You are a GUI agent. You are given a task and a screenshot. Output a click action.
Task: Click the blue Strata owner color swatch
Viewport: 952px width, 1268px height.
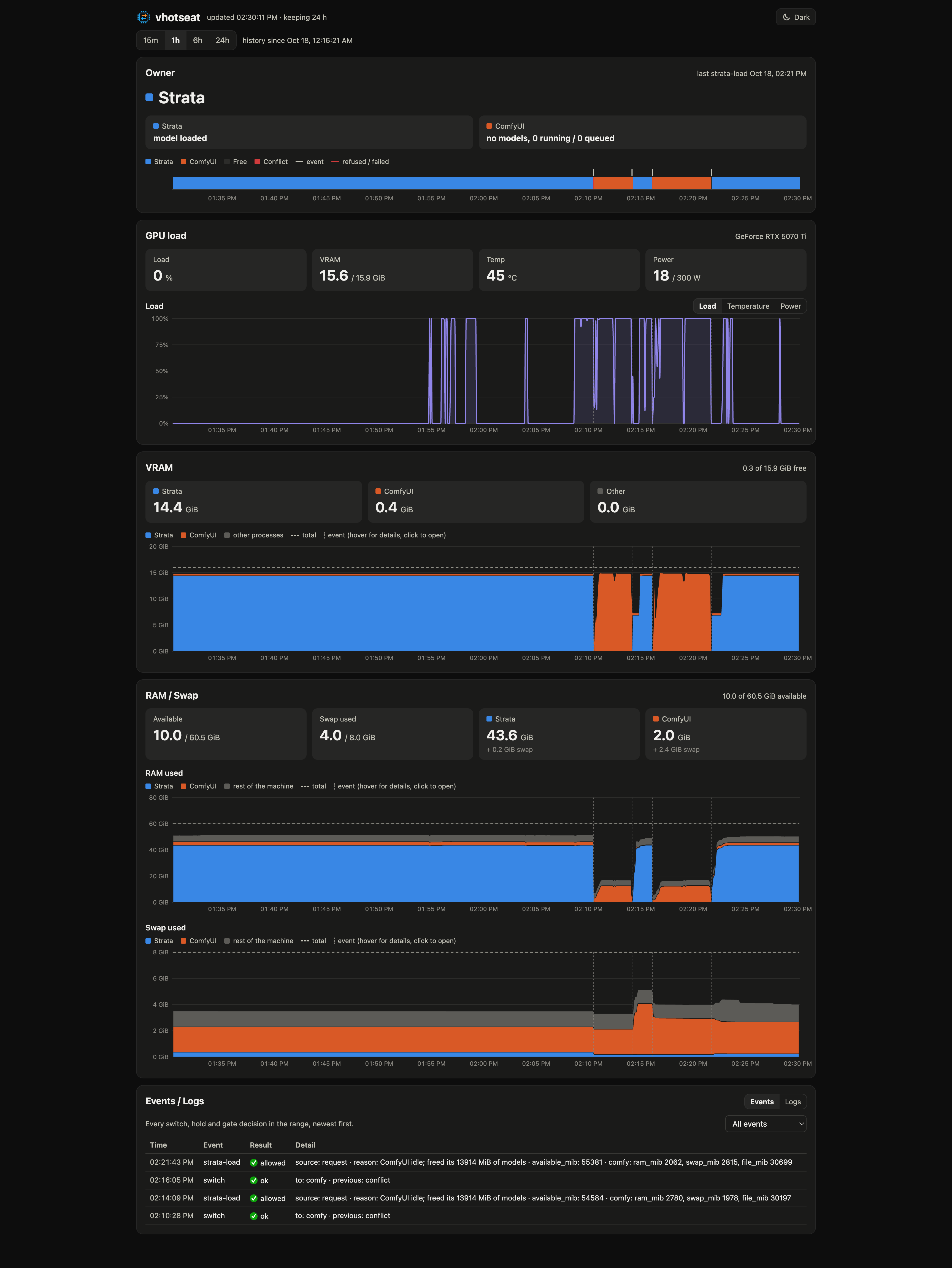149,98
